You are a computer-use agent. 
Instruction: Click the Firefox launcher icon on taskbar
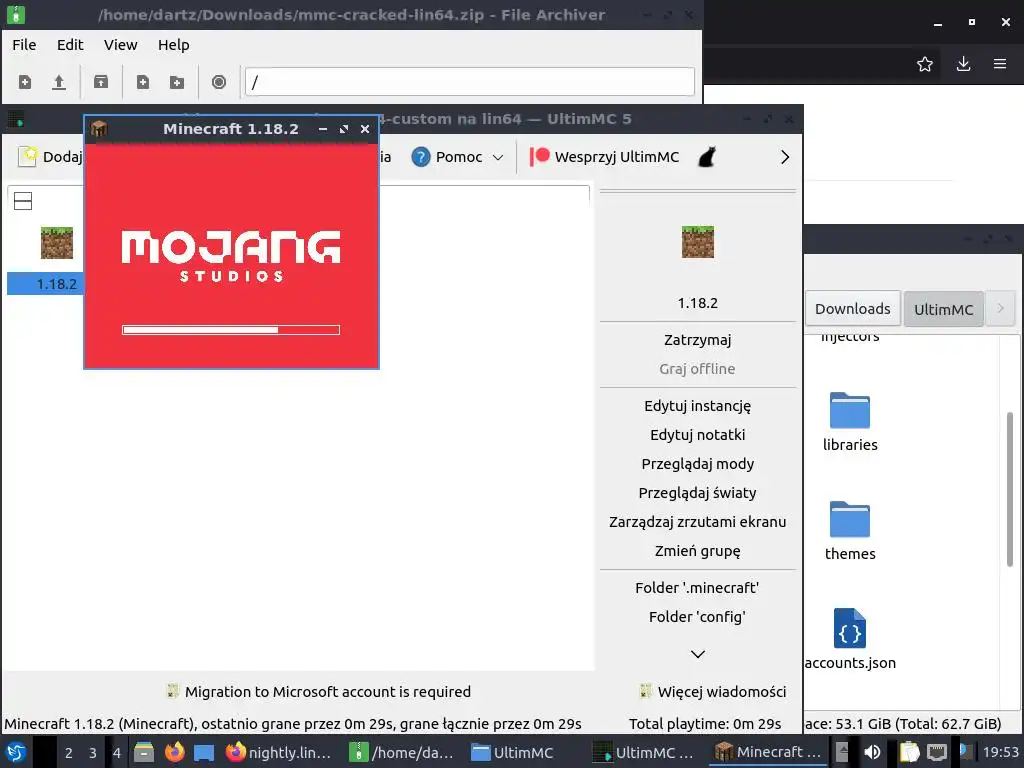click(x=174, y=752)
